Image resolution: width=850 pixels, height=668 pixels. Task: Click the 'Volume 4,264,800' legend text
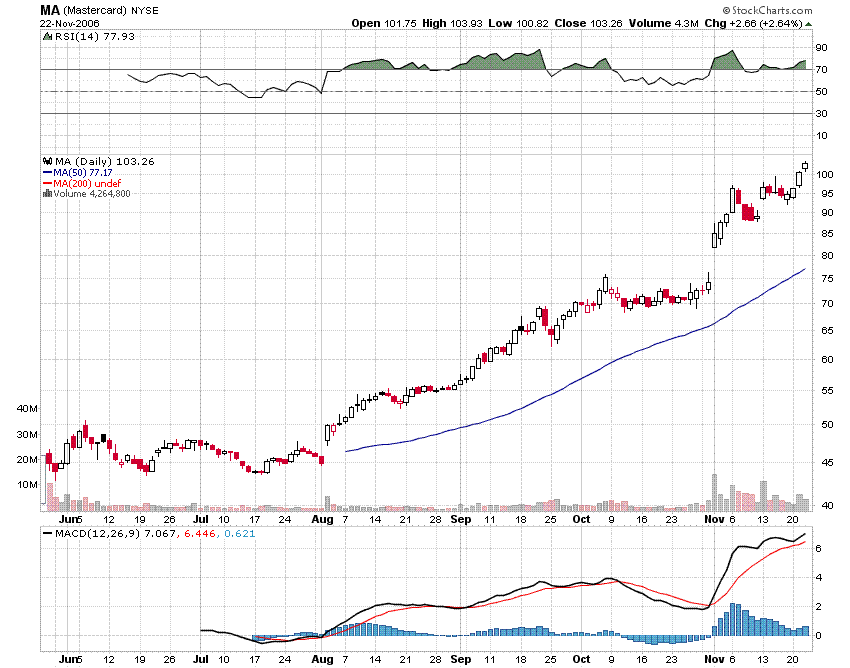click(x=92, y=194)
